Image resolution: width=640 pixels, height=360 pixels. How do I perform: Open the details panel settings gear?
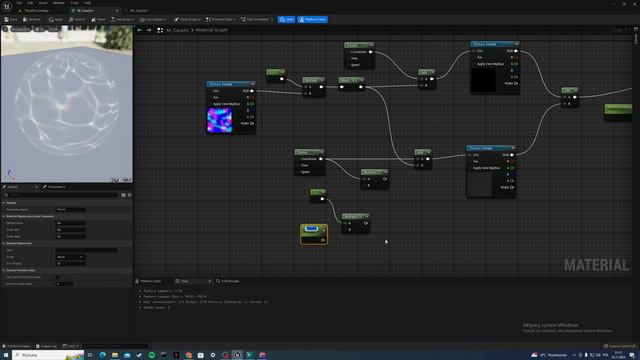pyautogui.click(x=129, y=195)
